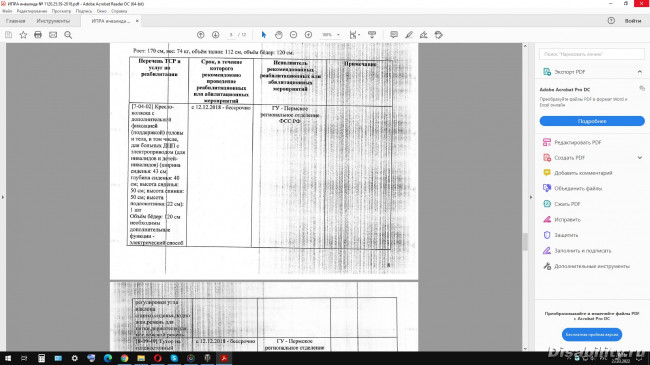
Task: Click the Подробнее button
Action: (592, 121)
